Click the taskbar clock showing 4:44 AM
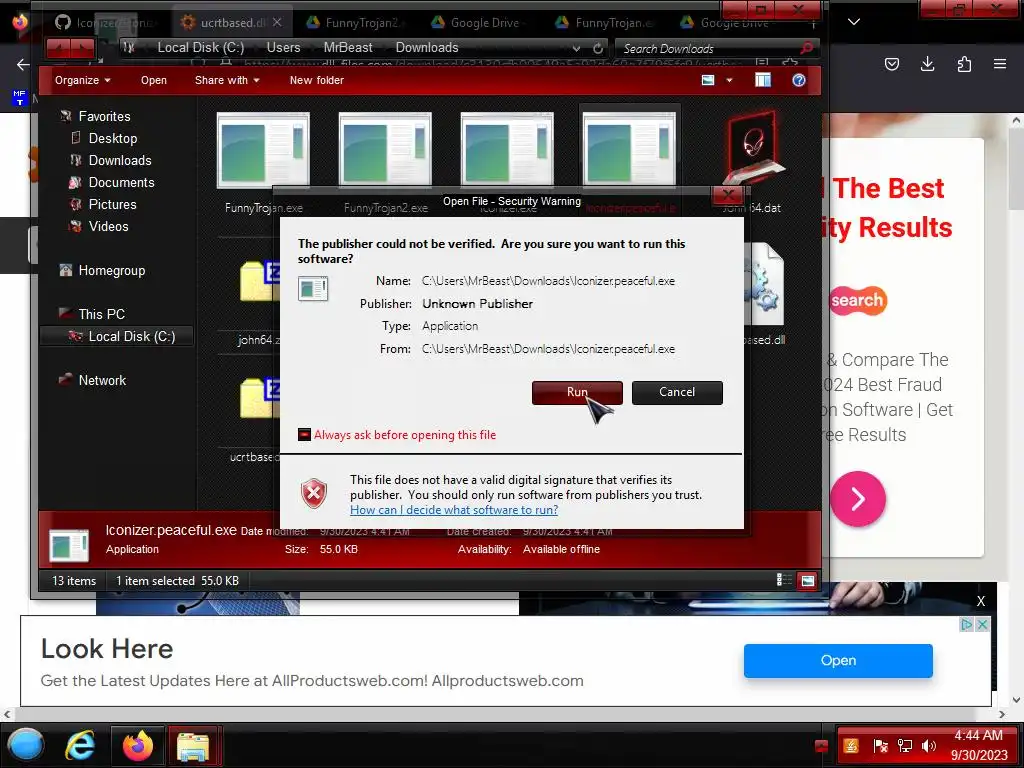The width and height of the screenshot is (1024, 768). coord(978,745)
